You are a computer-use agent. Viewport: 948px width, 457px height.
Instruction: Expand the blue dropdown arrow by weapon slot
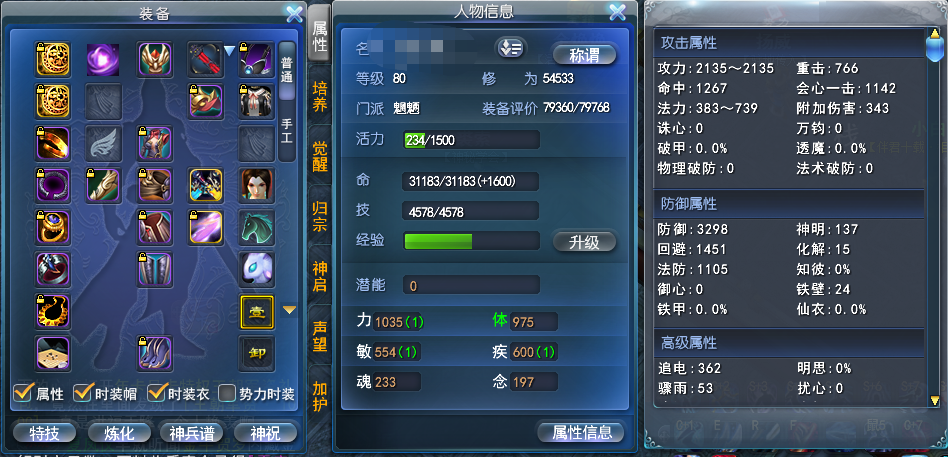229,51
